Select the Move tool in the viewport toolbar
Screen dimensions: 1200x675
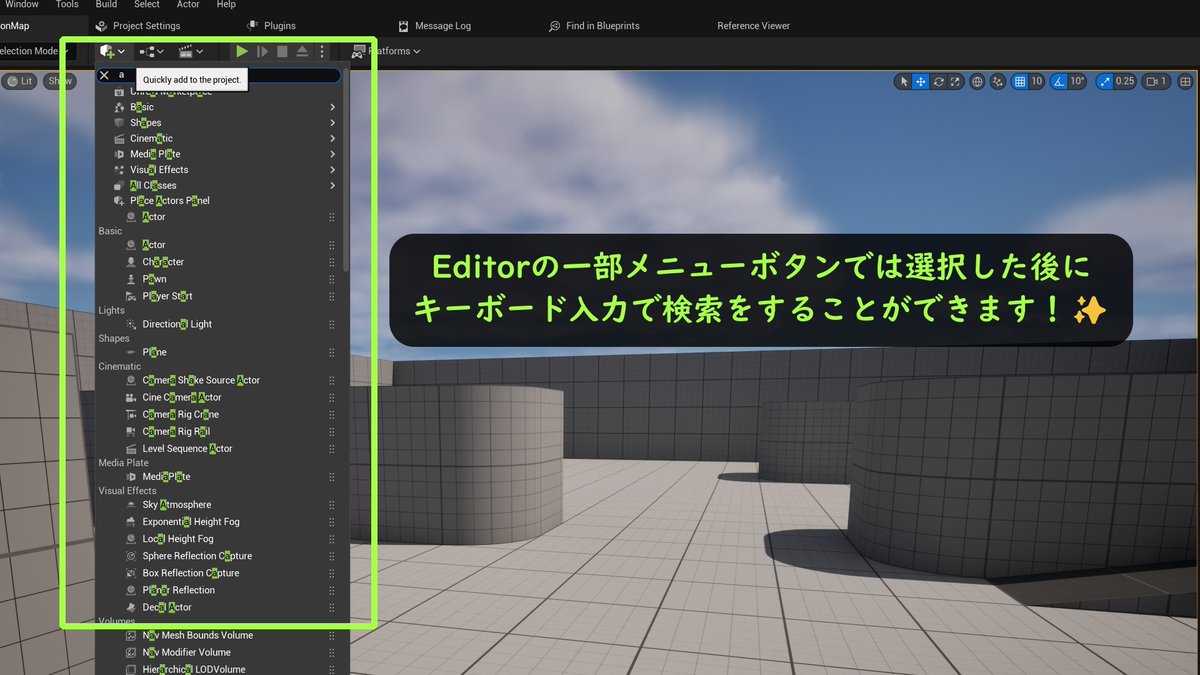pyautogui.click(x=920, y=82)
